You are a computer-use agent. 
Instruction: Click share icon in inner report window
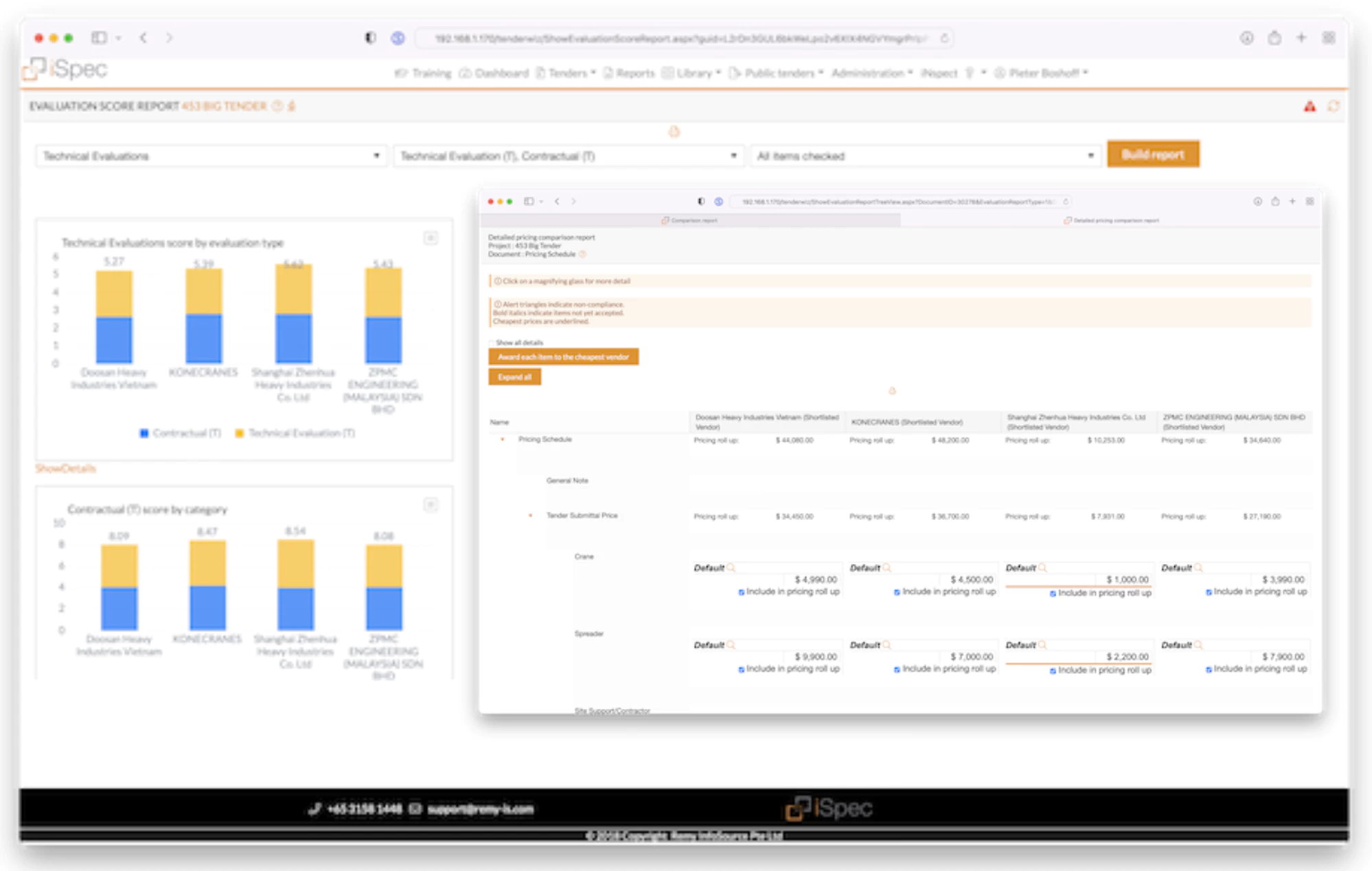point(1275,201)
